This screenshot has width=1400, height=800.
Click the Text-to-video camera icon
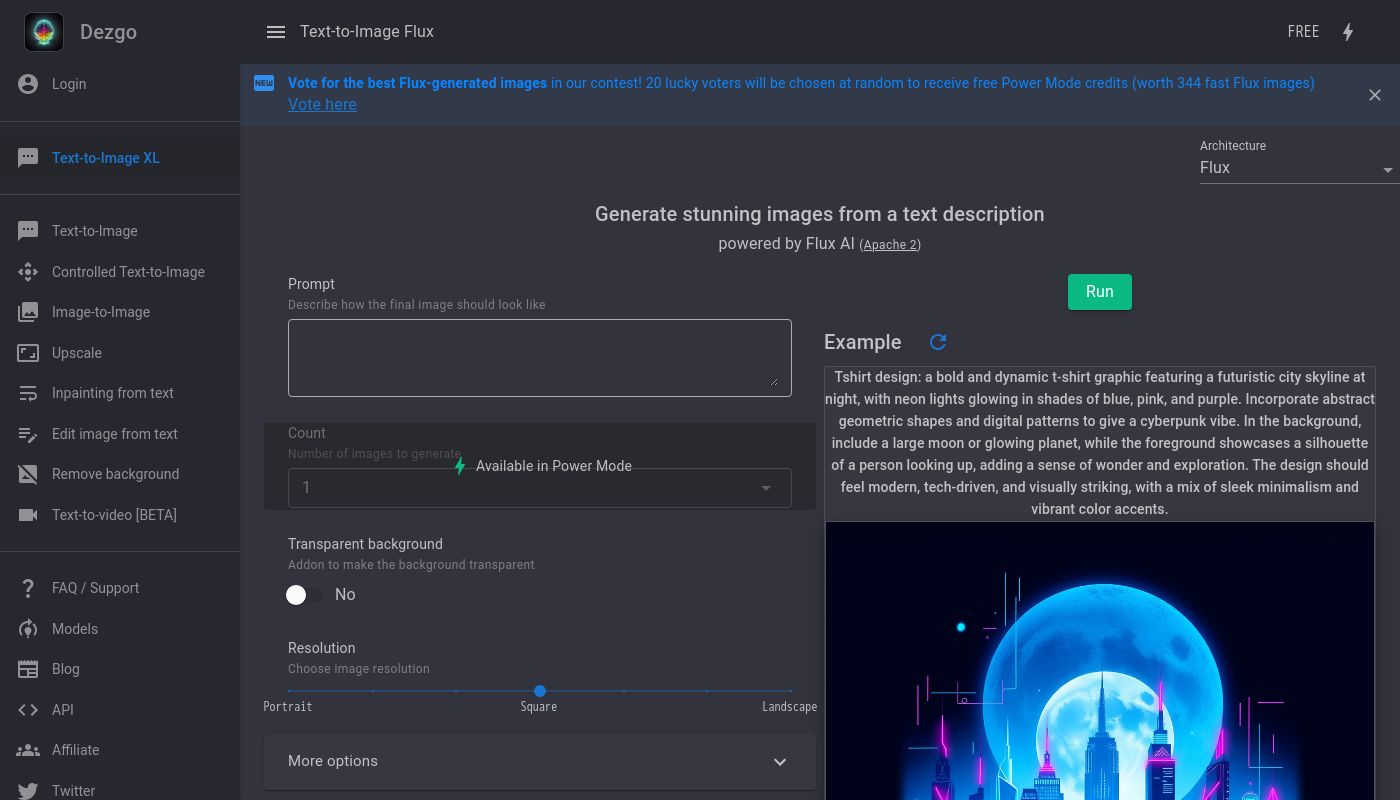click(28, 515)
